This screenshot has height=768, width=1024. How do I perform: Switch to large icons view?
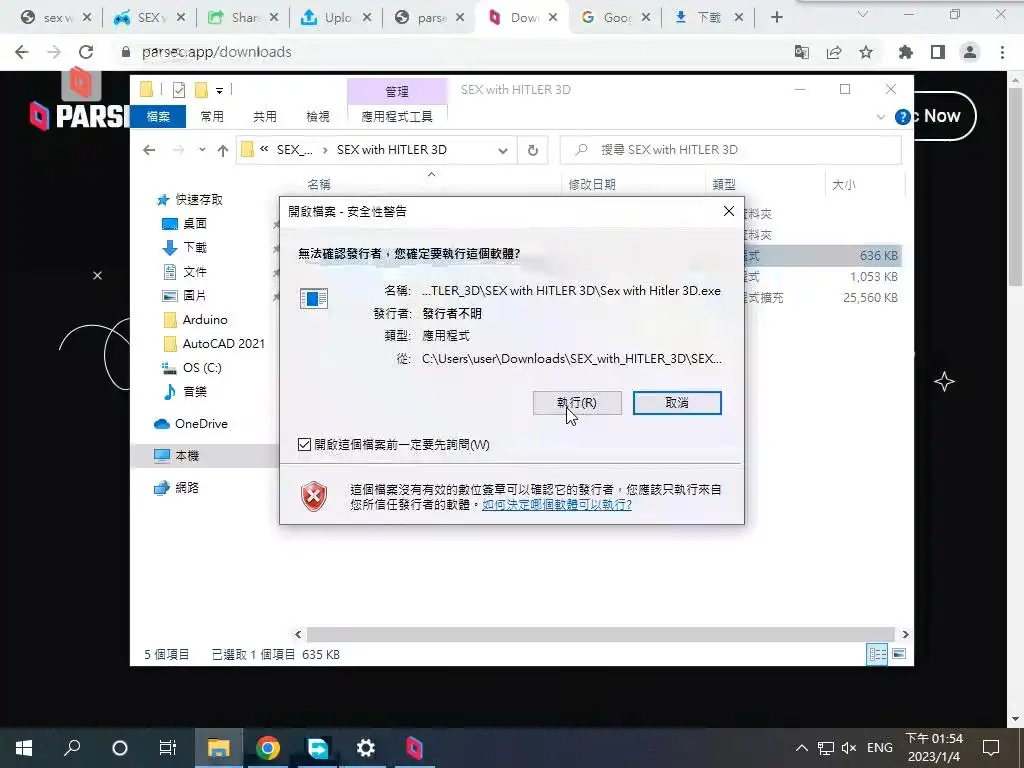[x=899, y=654]
